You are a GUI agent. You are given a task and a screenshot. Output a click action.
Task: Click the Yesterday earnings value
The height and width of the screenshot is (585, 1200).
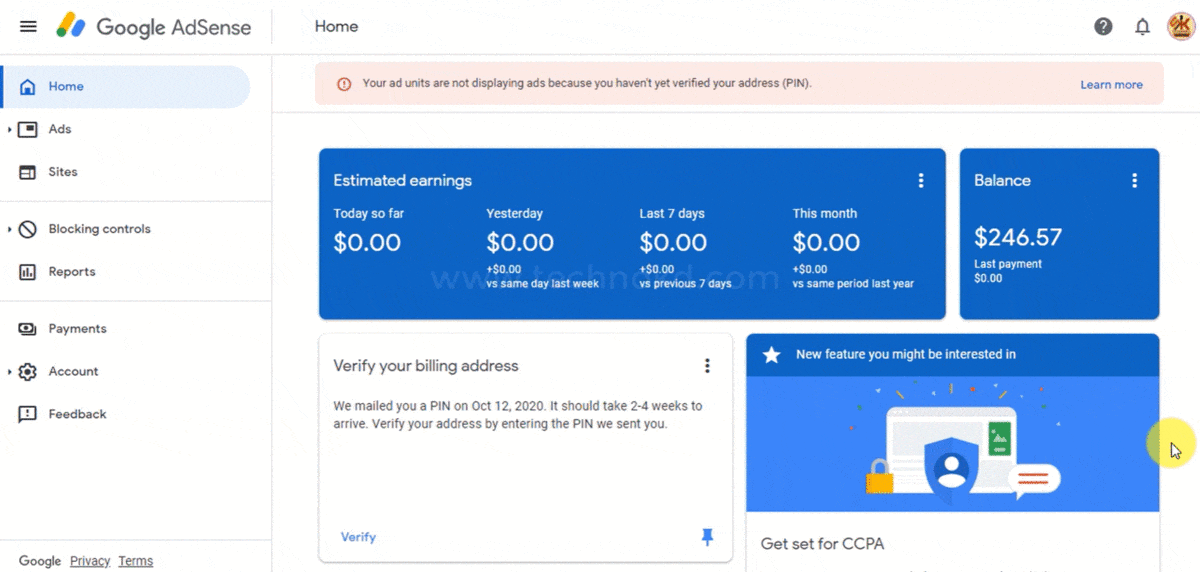tap(520, 242)
